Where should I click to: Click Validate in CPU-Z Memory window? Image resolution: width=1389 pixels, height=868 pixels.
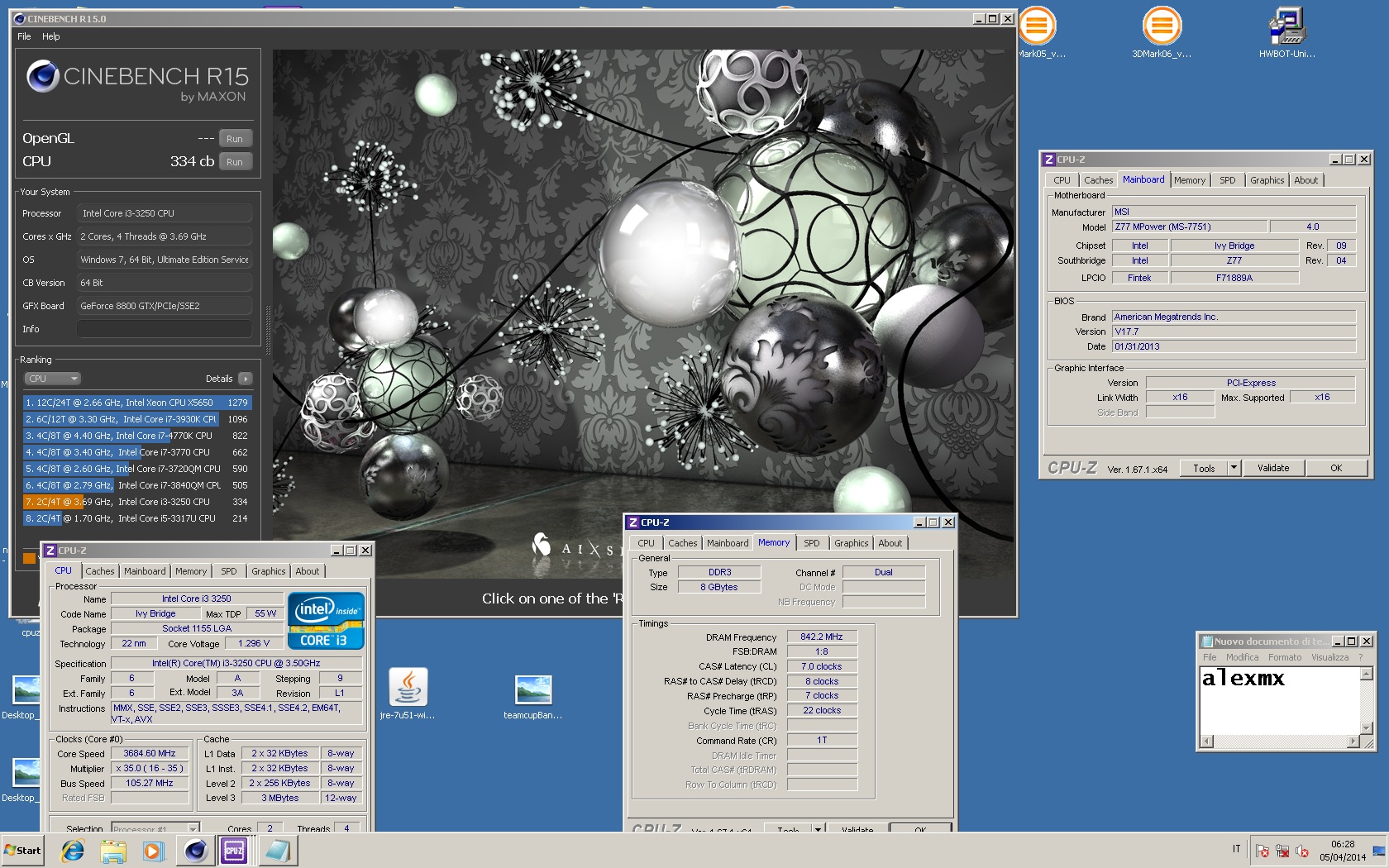tap(857, 827)
